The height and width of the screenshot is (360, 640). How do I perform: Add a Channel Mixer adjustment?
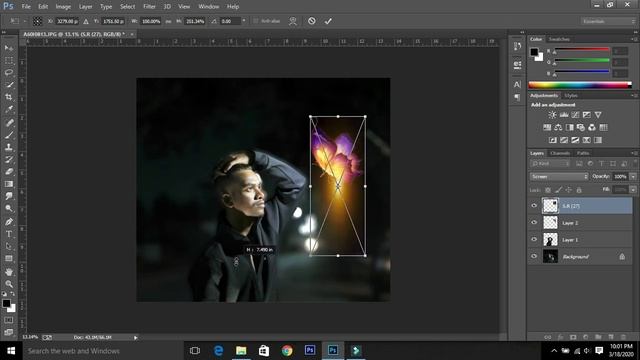592,127
